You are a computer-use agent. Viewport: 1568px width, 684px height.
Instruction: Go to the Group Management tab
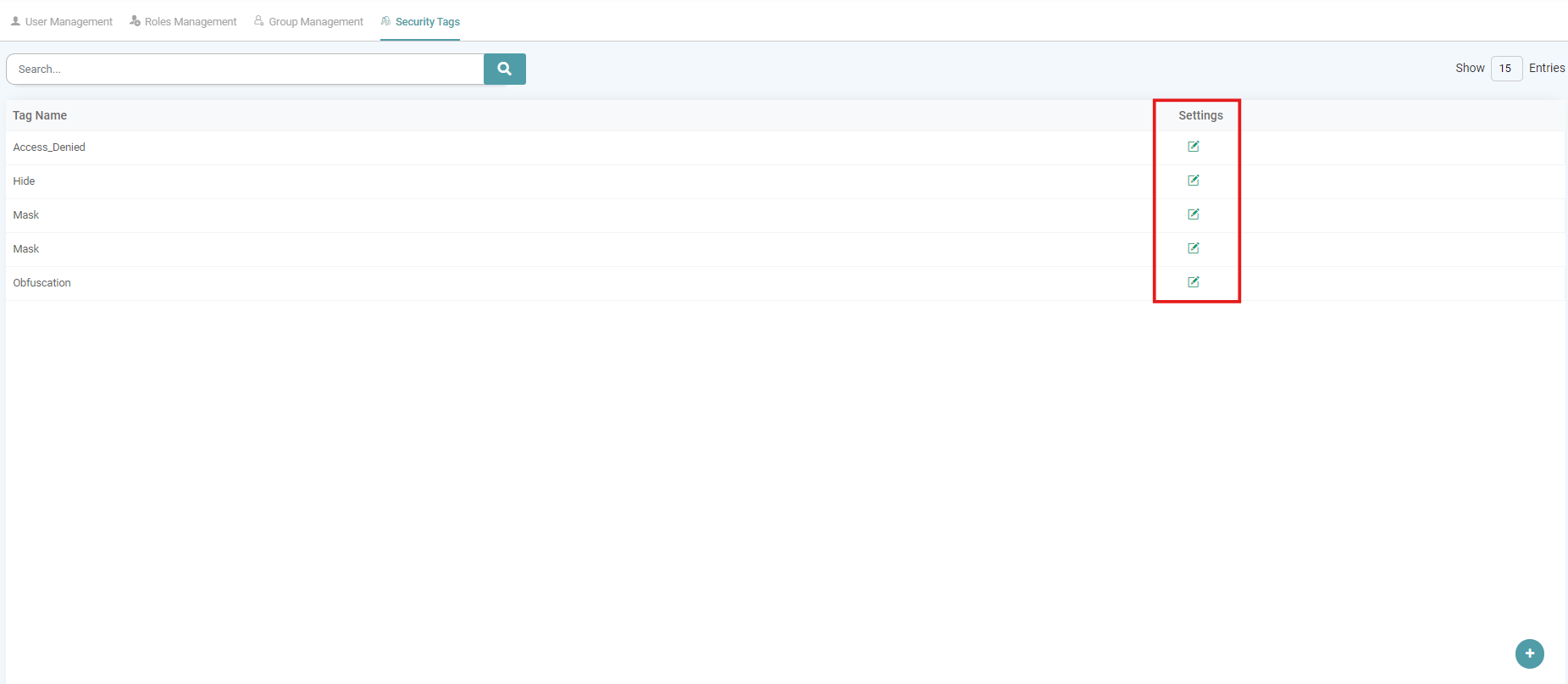point(308,21)
